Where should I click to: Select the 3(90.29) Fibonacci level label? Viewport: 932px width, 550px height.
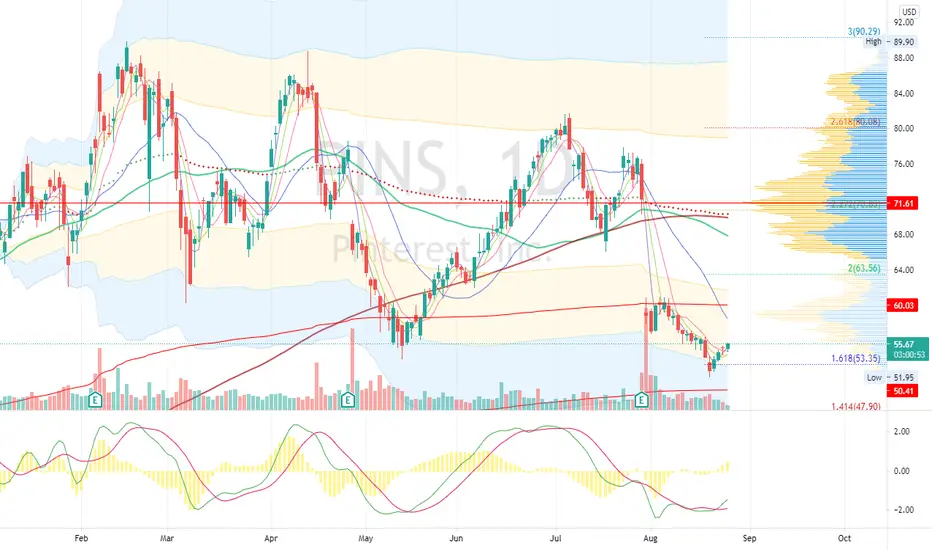point(864,32)
